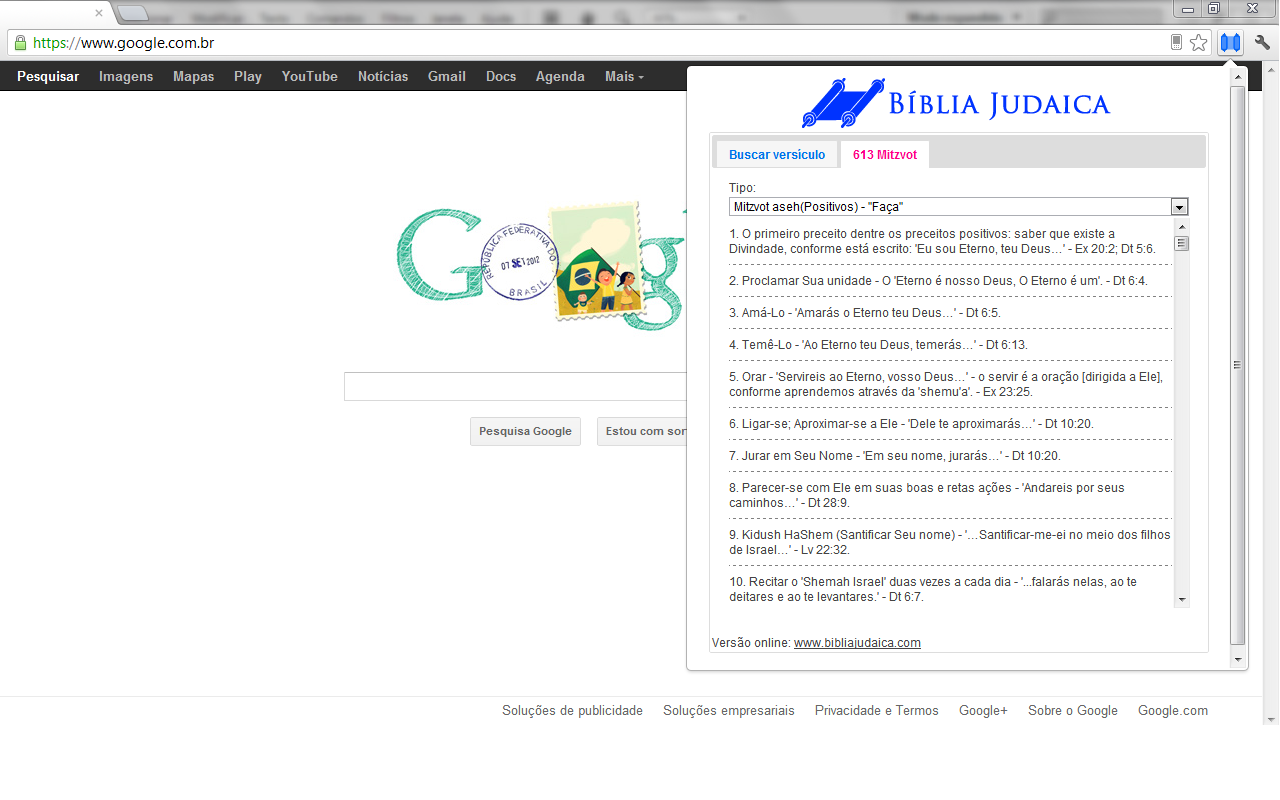This screenshot has height=800, width=1280.
Task: Open Docs from the Google bar
Action: (501, 76)
